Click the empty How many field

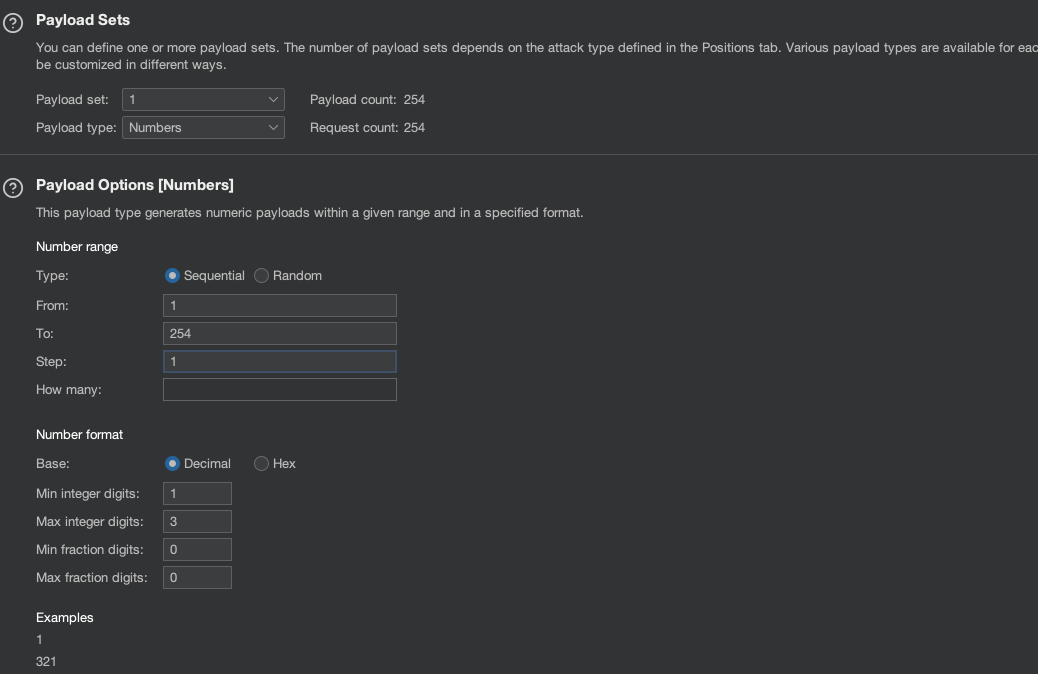click(x=279, y=390)
